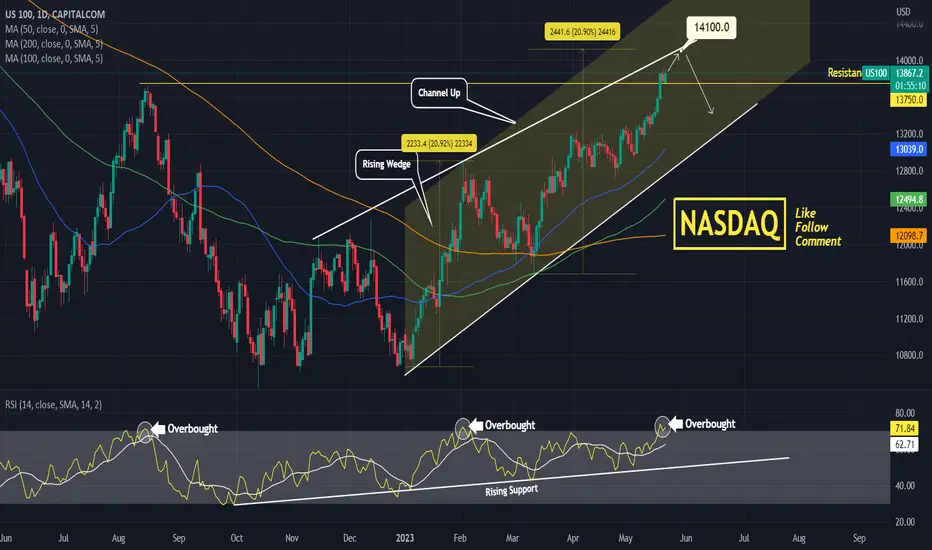932x550 pixels.
Task: Click the 20.00 RSI axis tick
Action: tap(905, 522)
